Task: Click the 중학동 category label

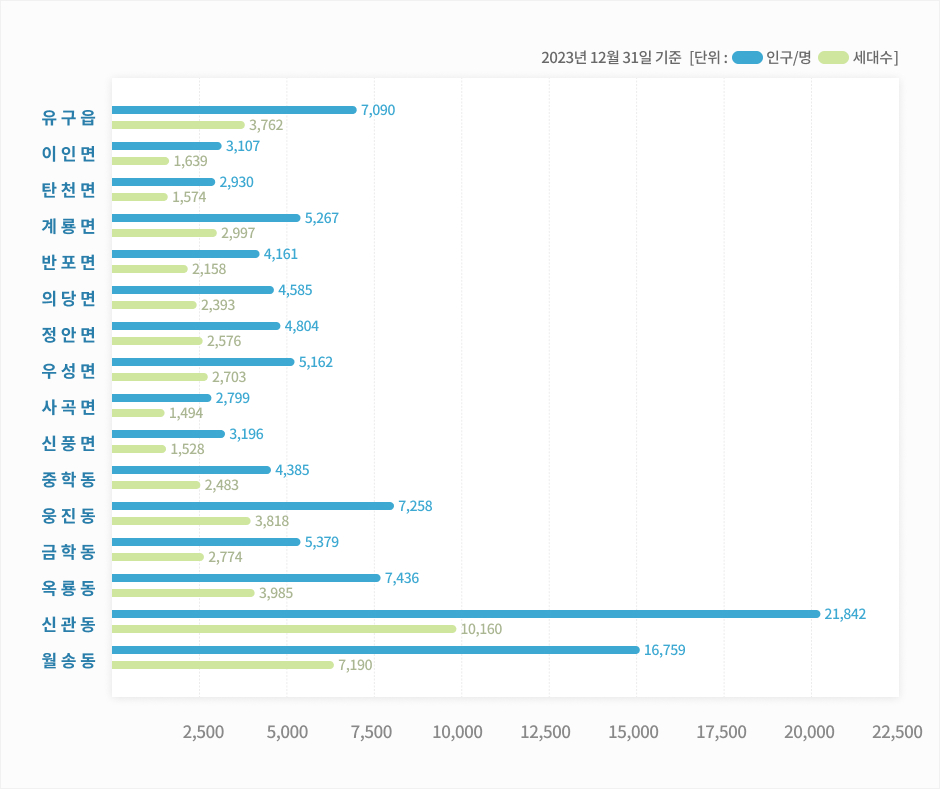Action: point(69,478)
